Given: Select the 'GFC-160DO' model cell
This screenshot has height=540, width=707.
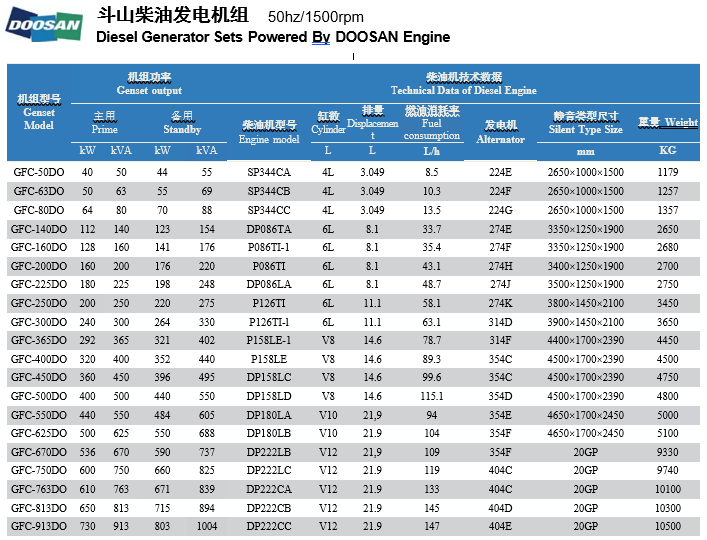Looking at the screenshot, I should click(x=39, y=247).
